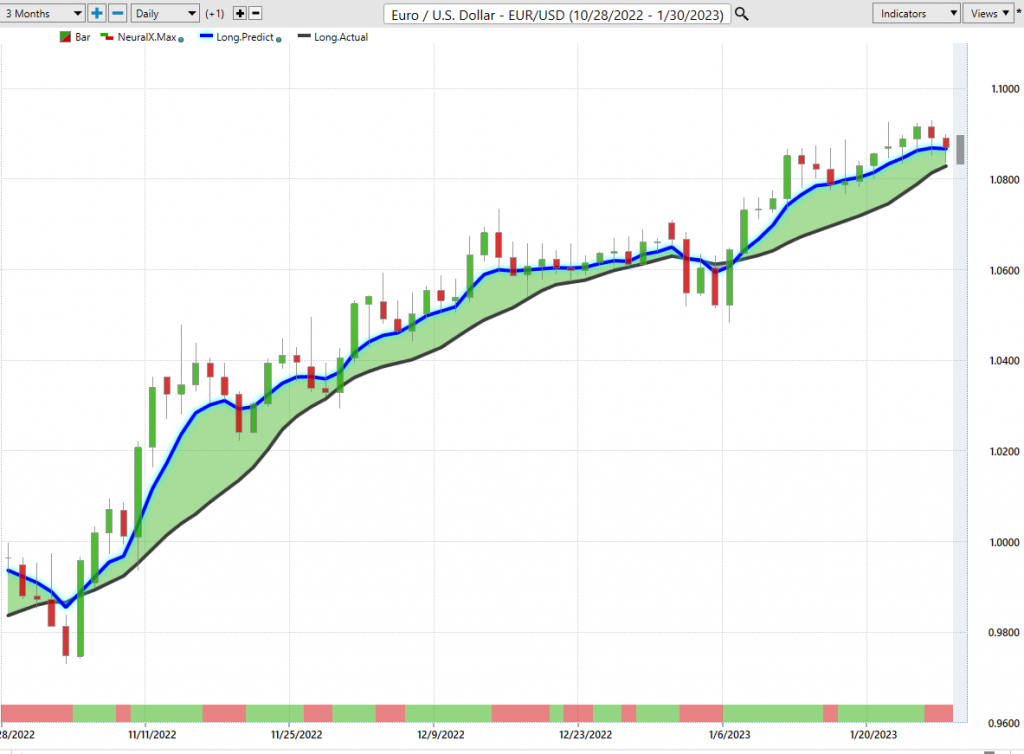Viewport: 1024px width, 754px height.
Task: Click the Long.Predict legend label
Action: [x=245, y=37]
